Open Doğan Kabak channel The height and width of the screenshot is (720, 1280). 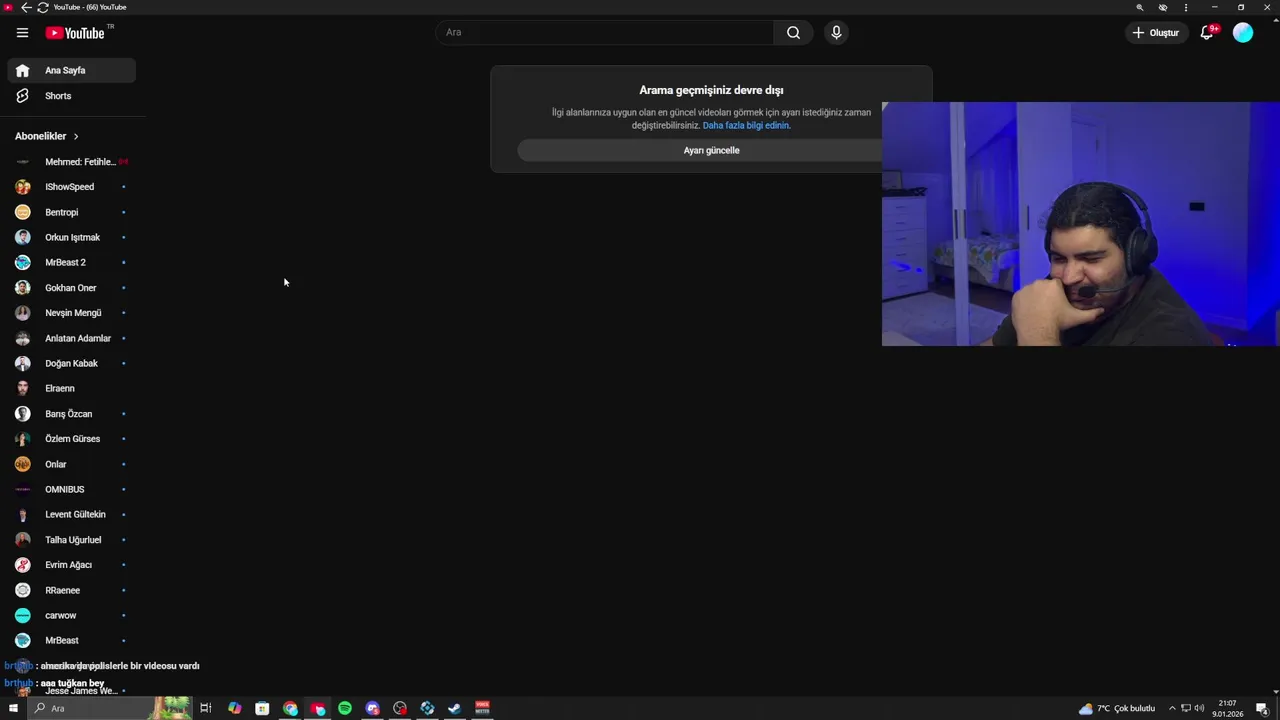coord(72,363)
